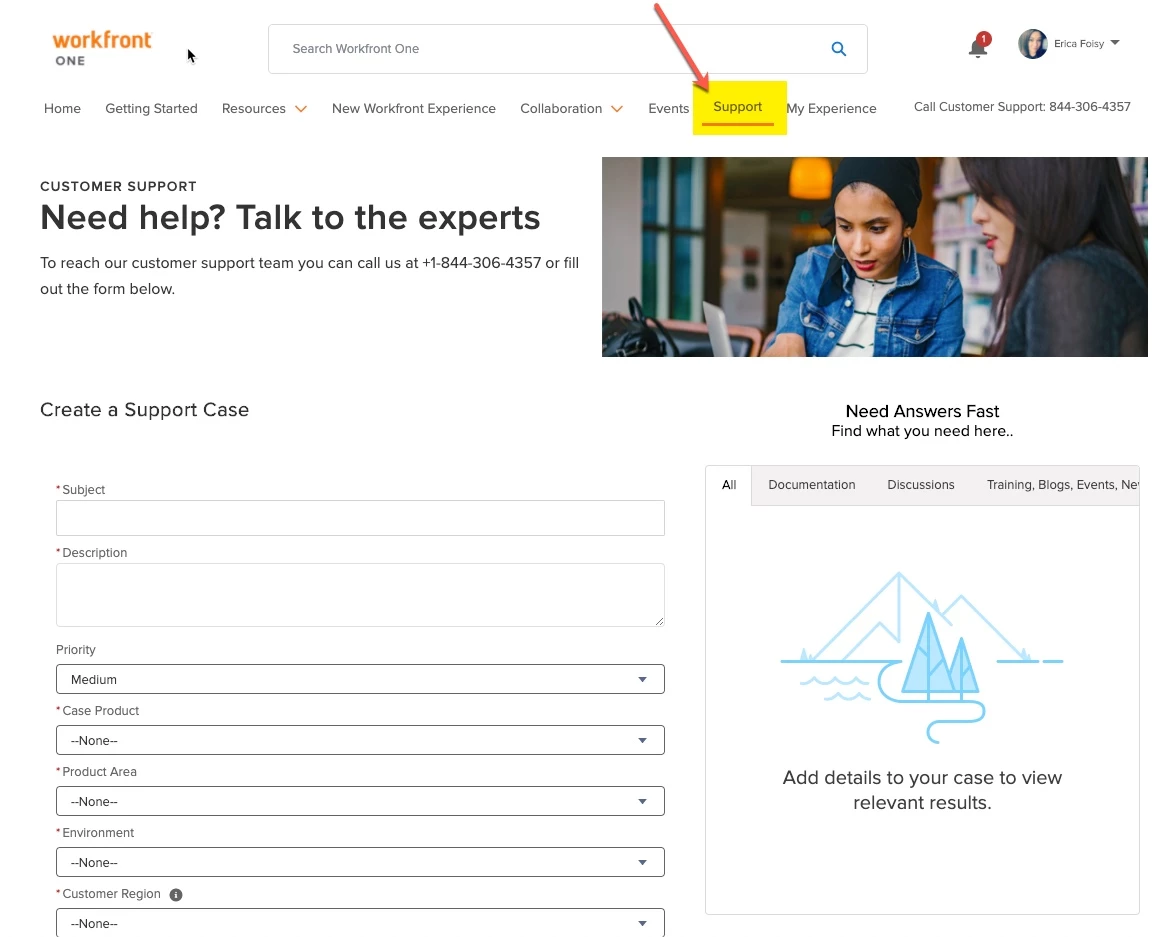1159x937 pixels.
Task: Open the Customer Region dropdown
Action: [360, 923]
